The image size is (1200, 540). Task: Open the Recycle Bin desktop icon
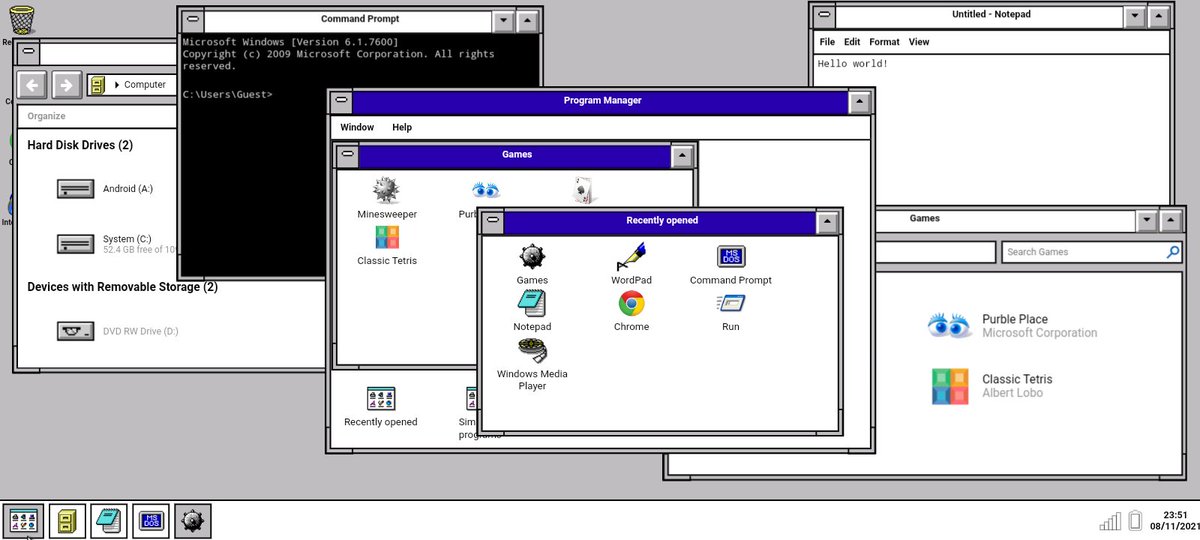click(21, 20)
